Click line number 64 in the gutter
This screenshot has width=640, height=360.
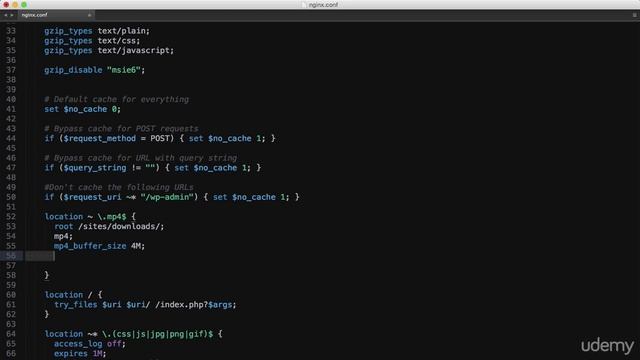pos(11,334)
